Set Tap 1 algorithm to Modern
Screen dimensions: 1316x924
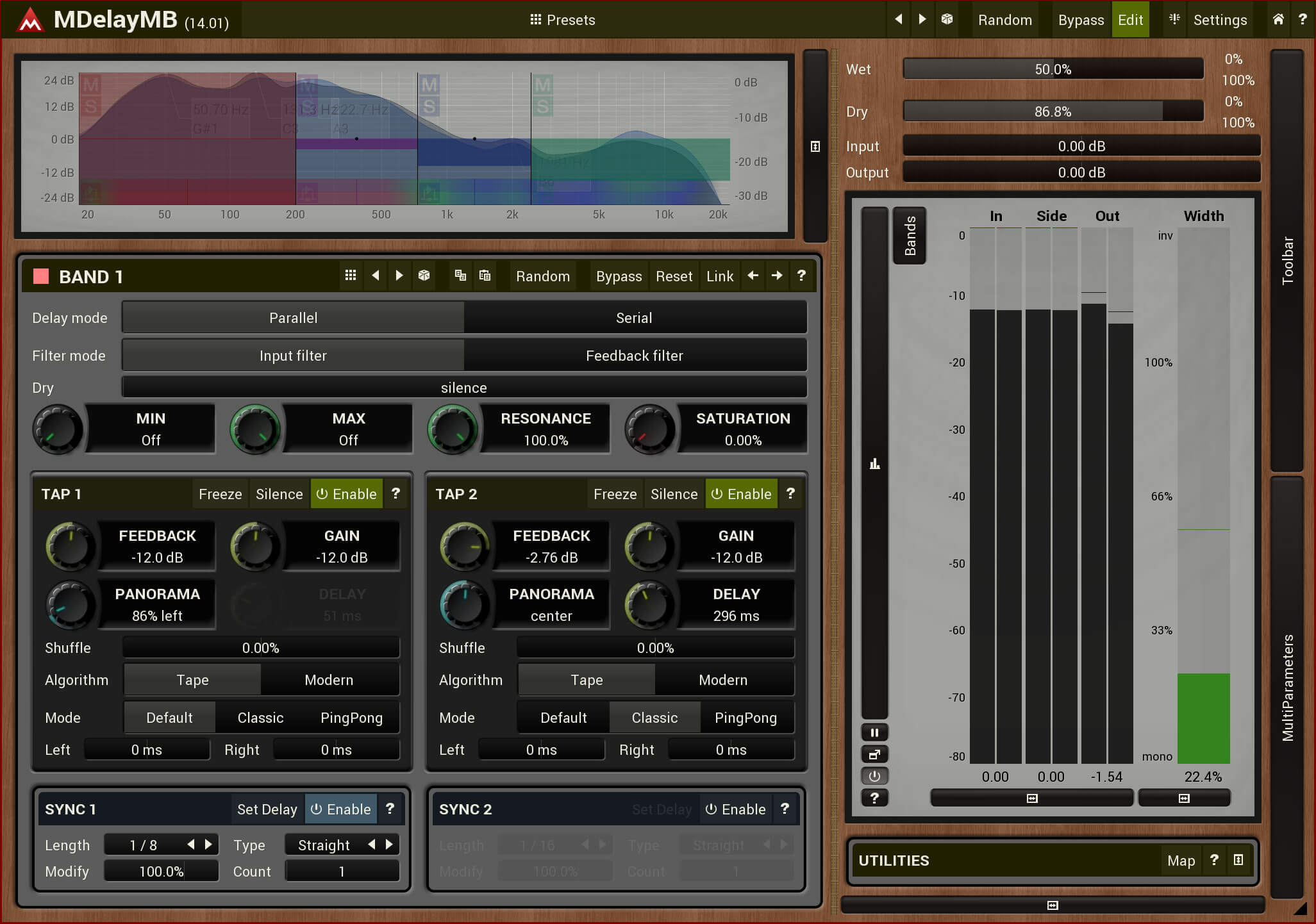(x=329, y=680)
